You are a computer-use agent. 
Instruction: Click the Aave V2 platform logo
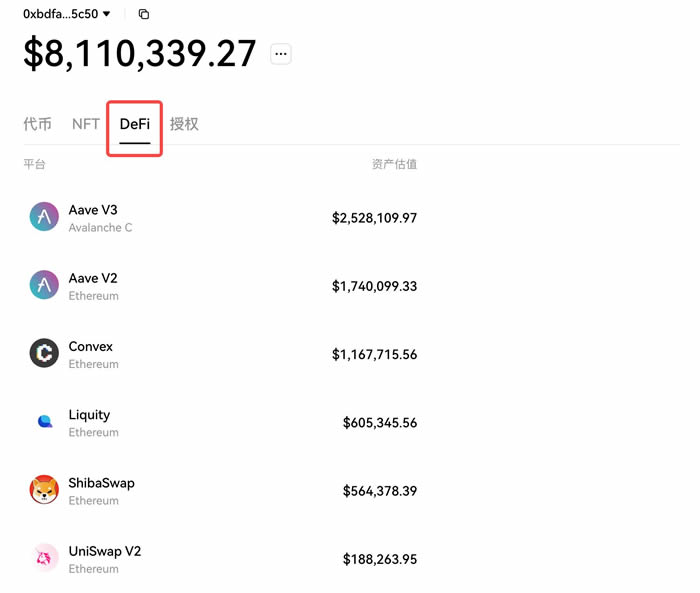pos(44,285)
